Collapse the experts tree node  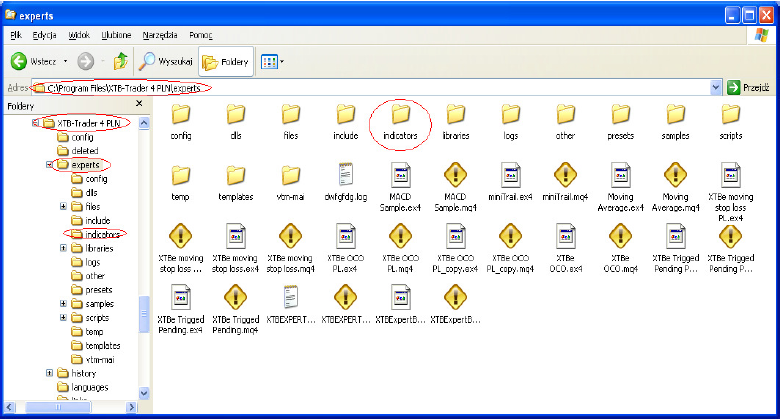click(50, 164)
